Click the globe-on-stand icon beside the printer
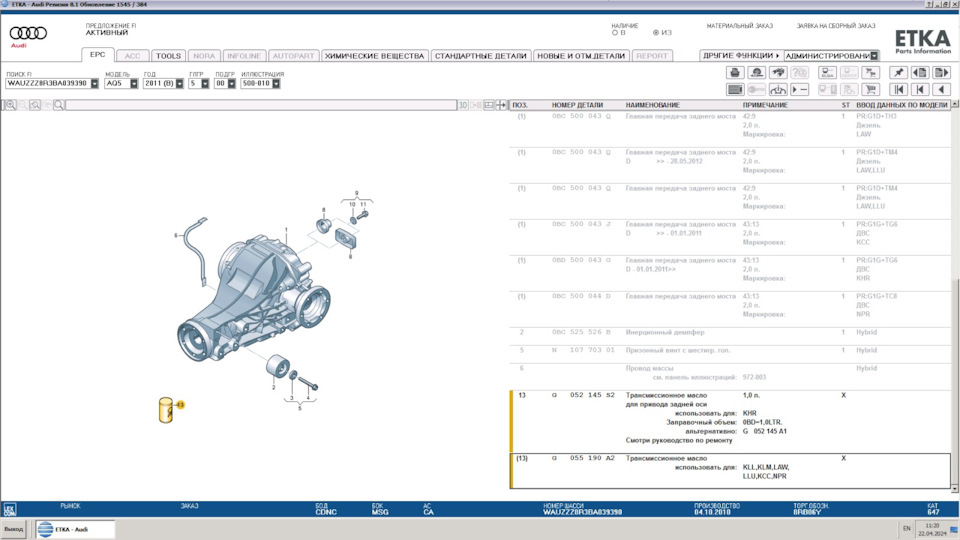This screenshot has height=540, width=960. point(757,72)
